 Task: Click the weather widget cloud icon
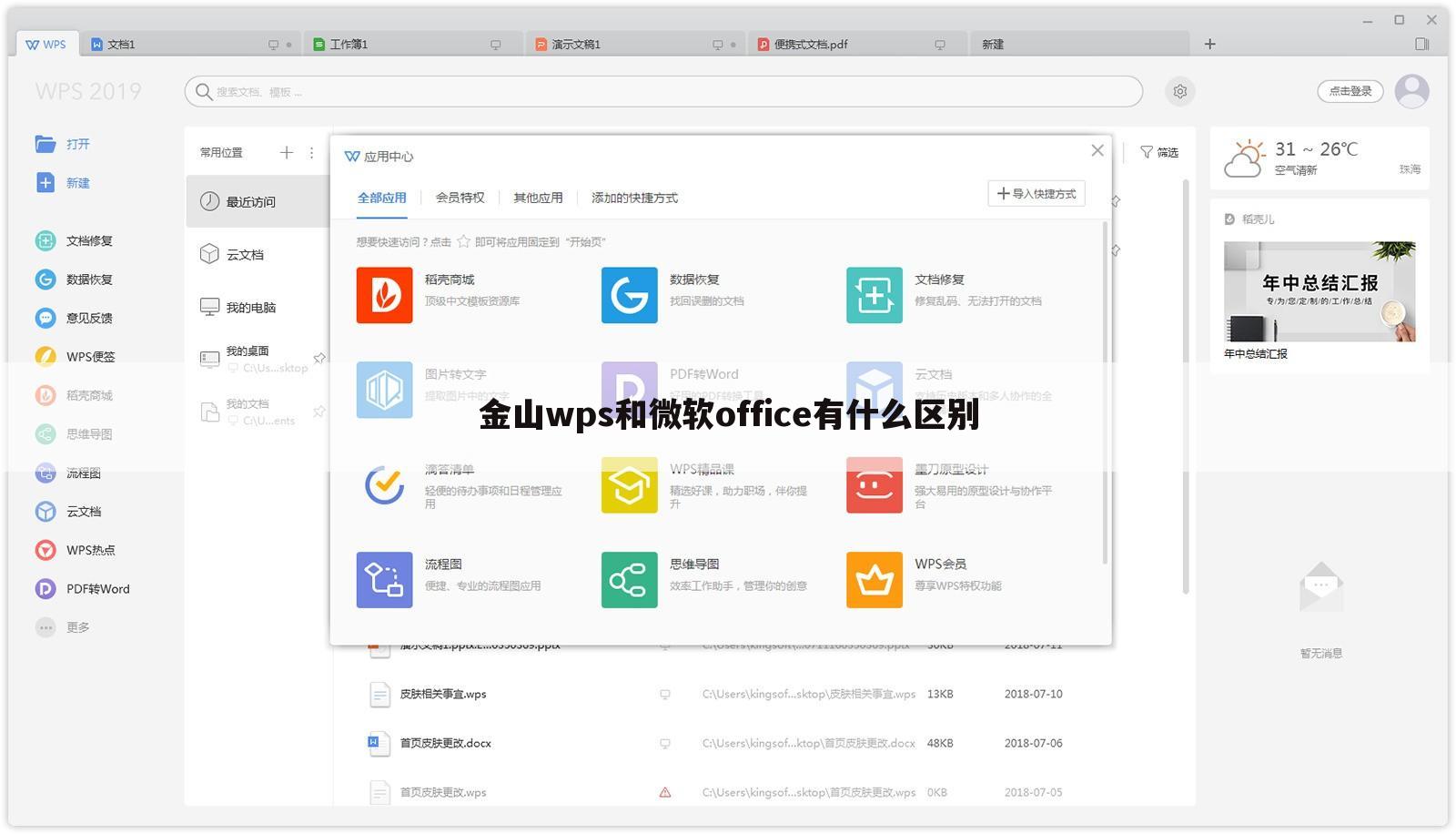(1243, 158)
